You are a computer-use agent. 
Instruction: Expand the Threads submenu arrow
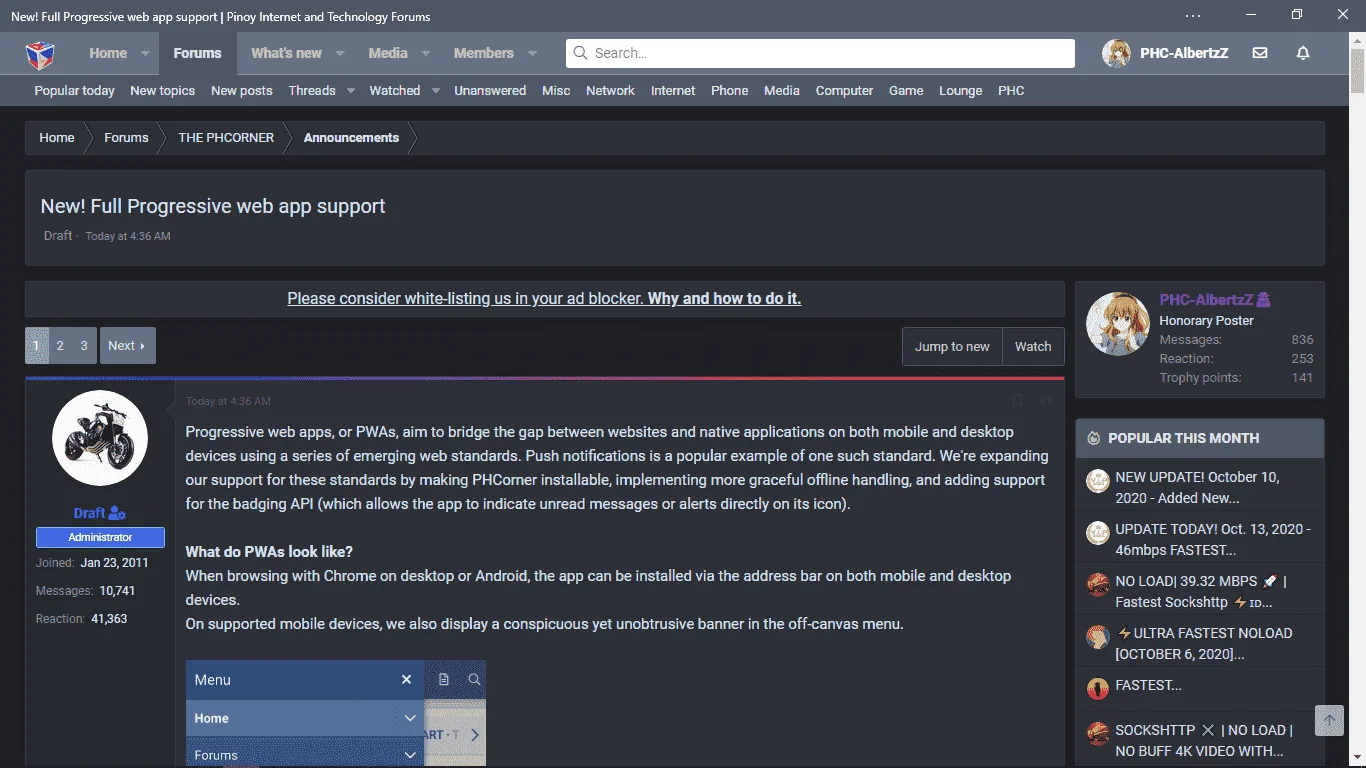point(351,90)
